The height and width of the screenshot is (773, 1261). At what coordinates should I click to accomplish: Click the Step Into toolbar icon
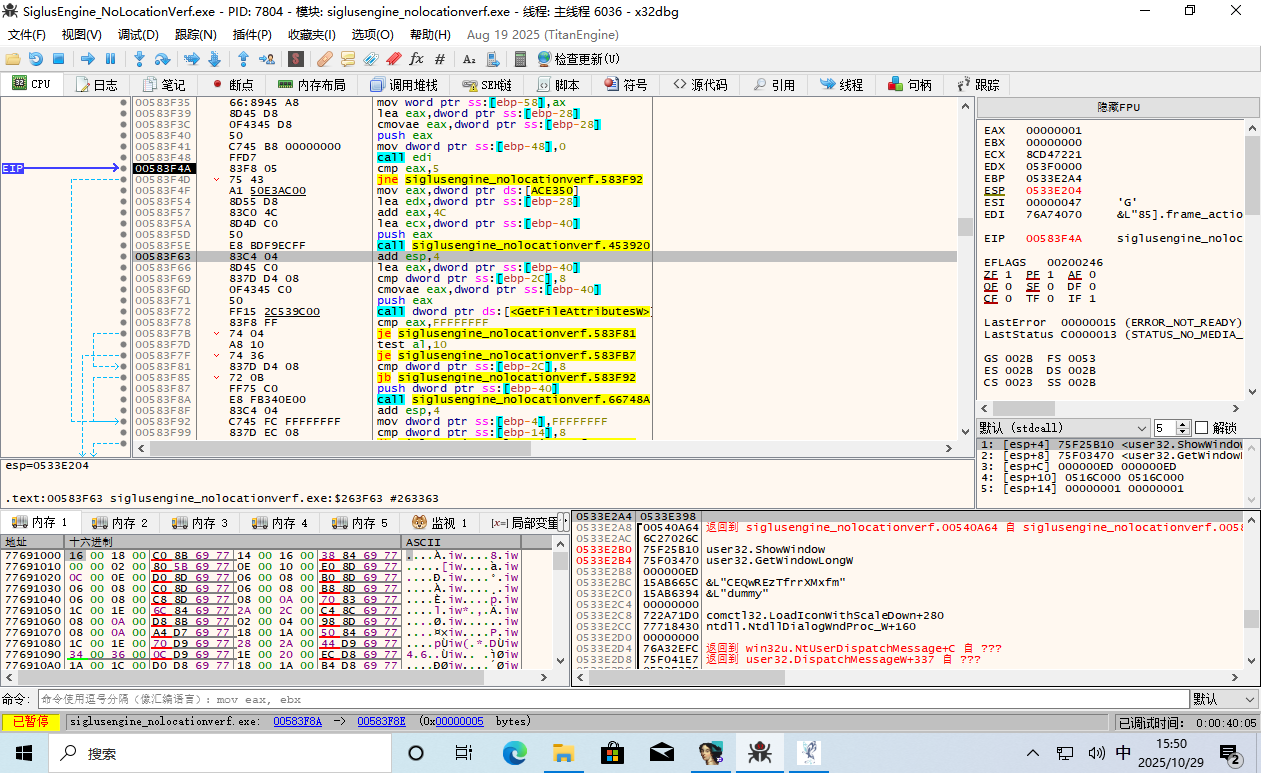139,59
